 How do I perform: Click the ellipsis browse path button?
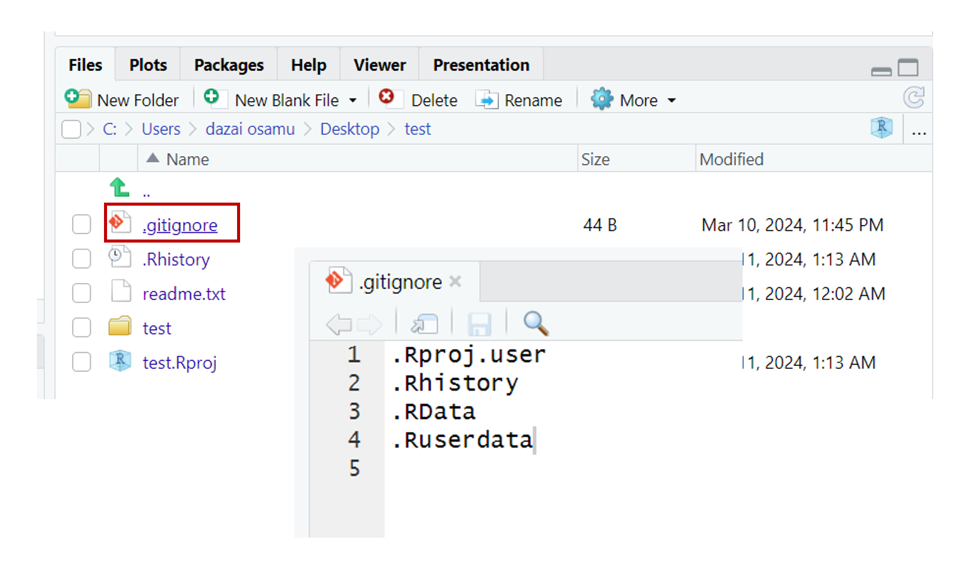(x=919, y=130)
